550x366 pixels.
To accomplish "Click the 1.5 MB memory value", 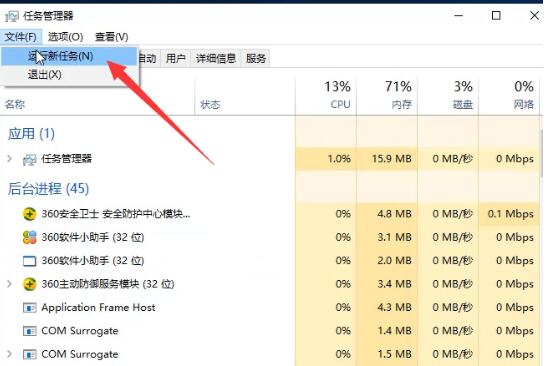I will 394,354.
